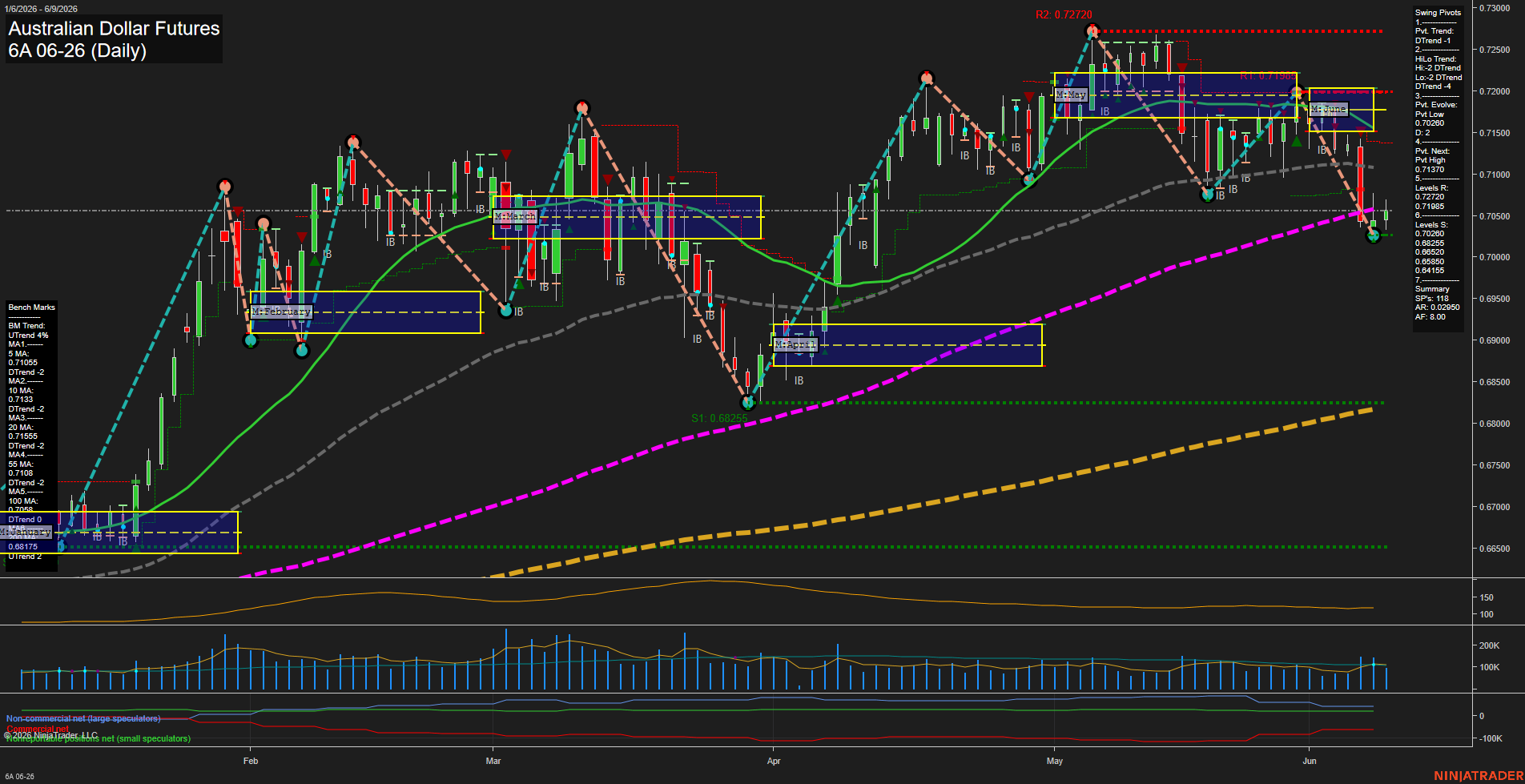Click the 'Swing Pivots' panel heading
Viewport: 1525px width, 784px height.
point(1438,13)
